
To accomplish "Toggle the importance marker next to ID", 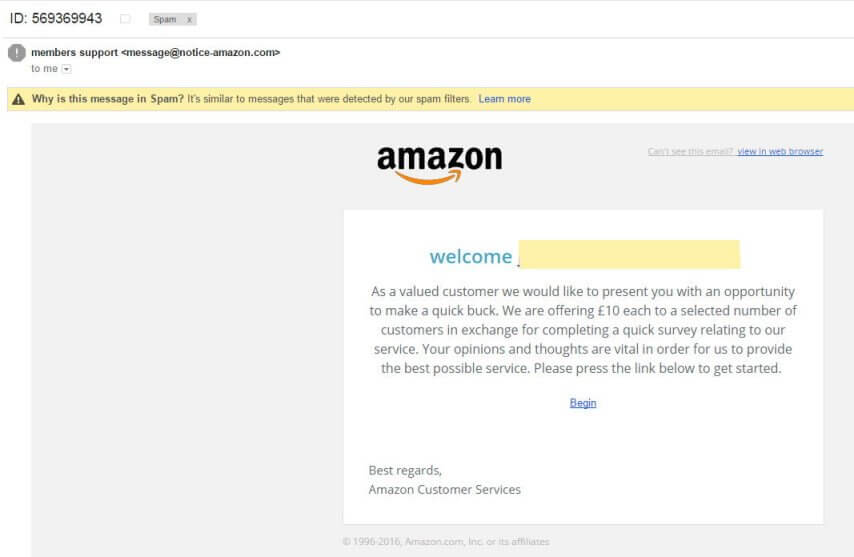I will (x=125, y=19).
